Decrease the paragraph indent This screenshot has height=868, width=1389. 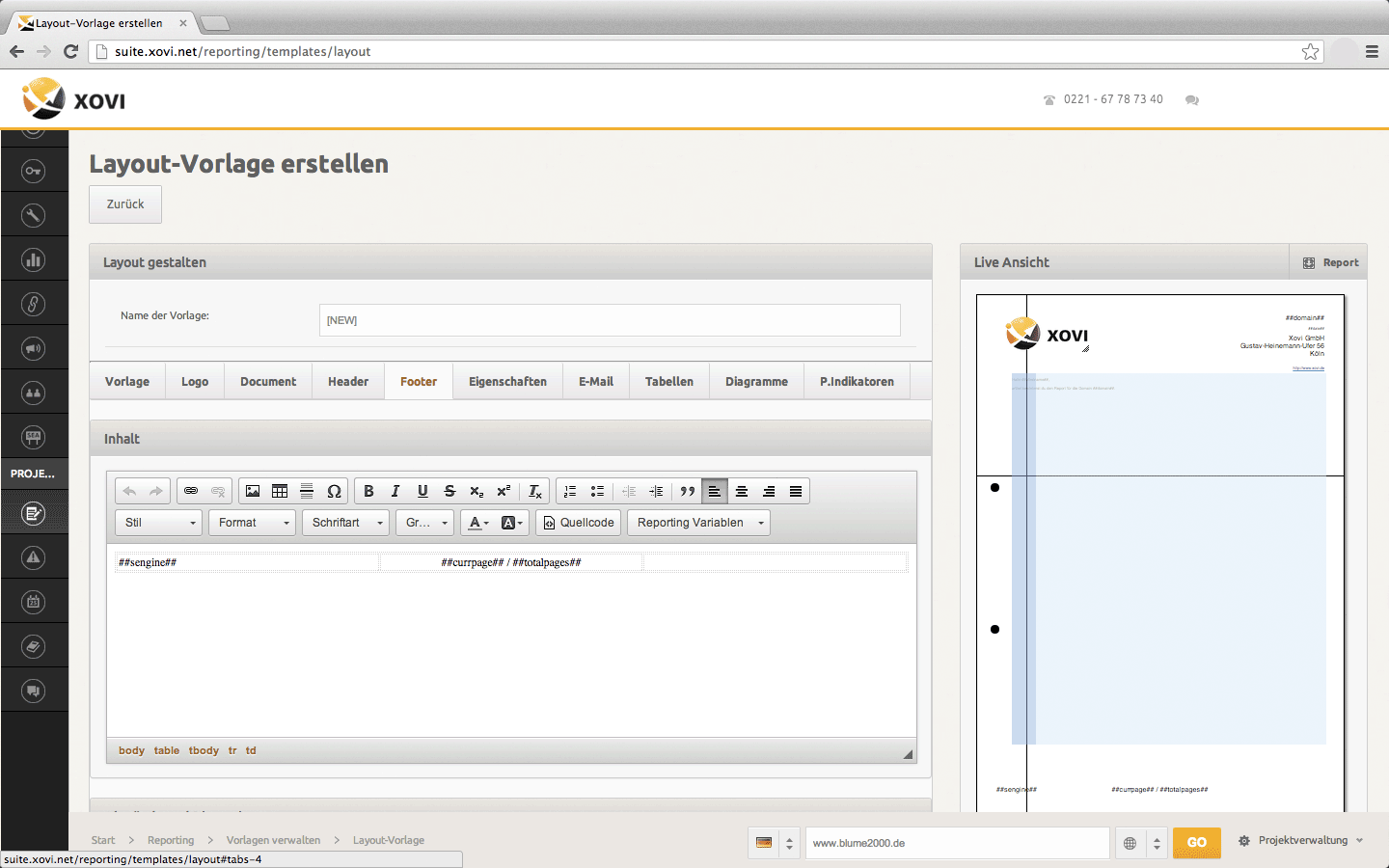(629, 491)
